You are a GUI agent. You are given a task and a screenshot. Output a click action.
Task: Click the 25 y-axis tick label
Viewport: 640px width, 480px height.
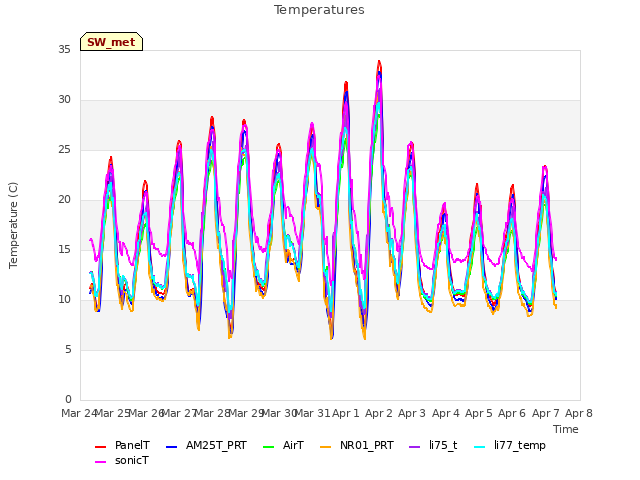[64, 150]
